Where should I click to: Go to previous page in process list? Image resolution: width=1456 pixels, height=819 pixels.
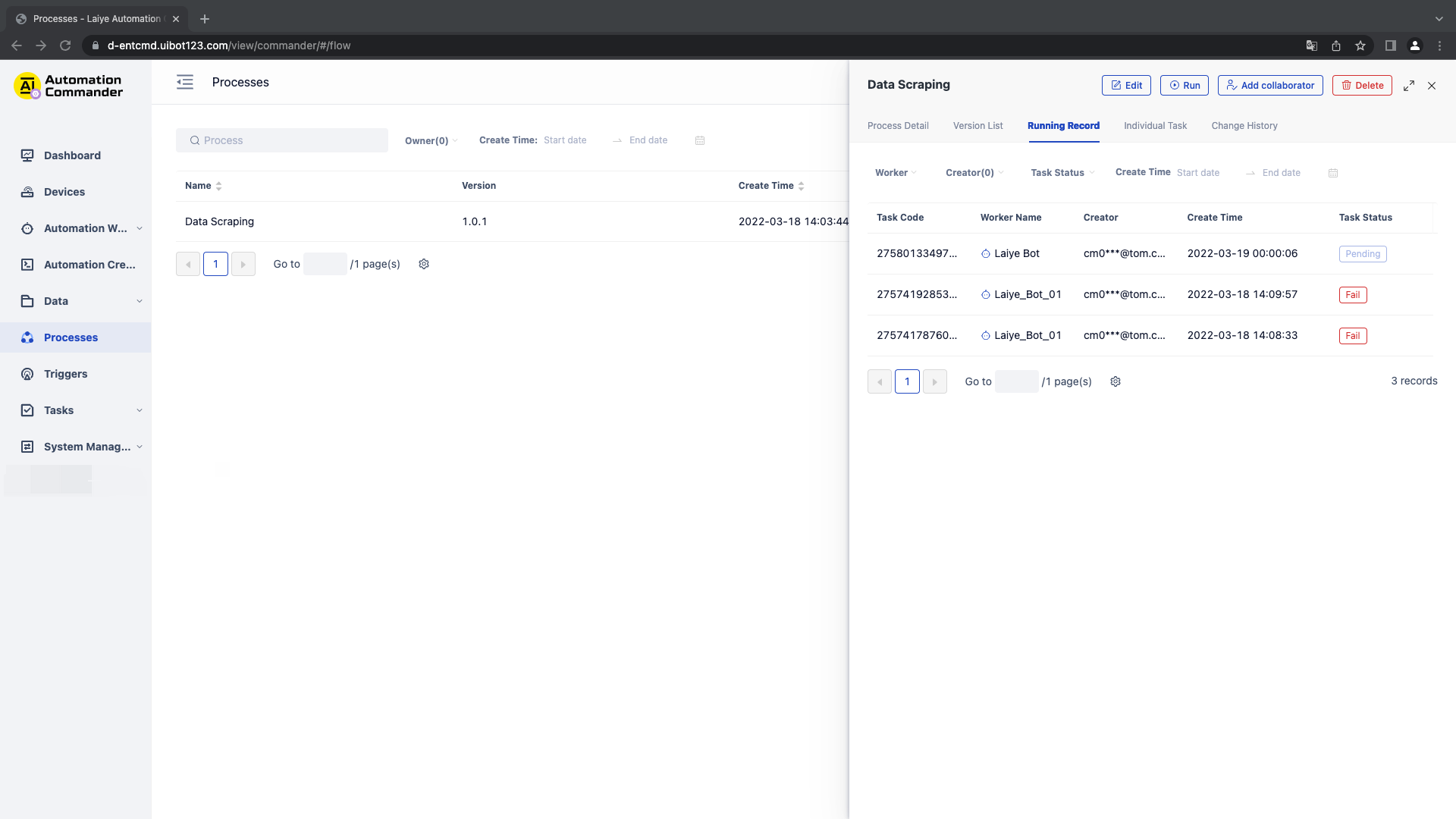[x=188, y=264]
